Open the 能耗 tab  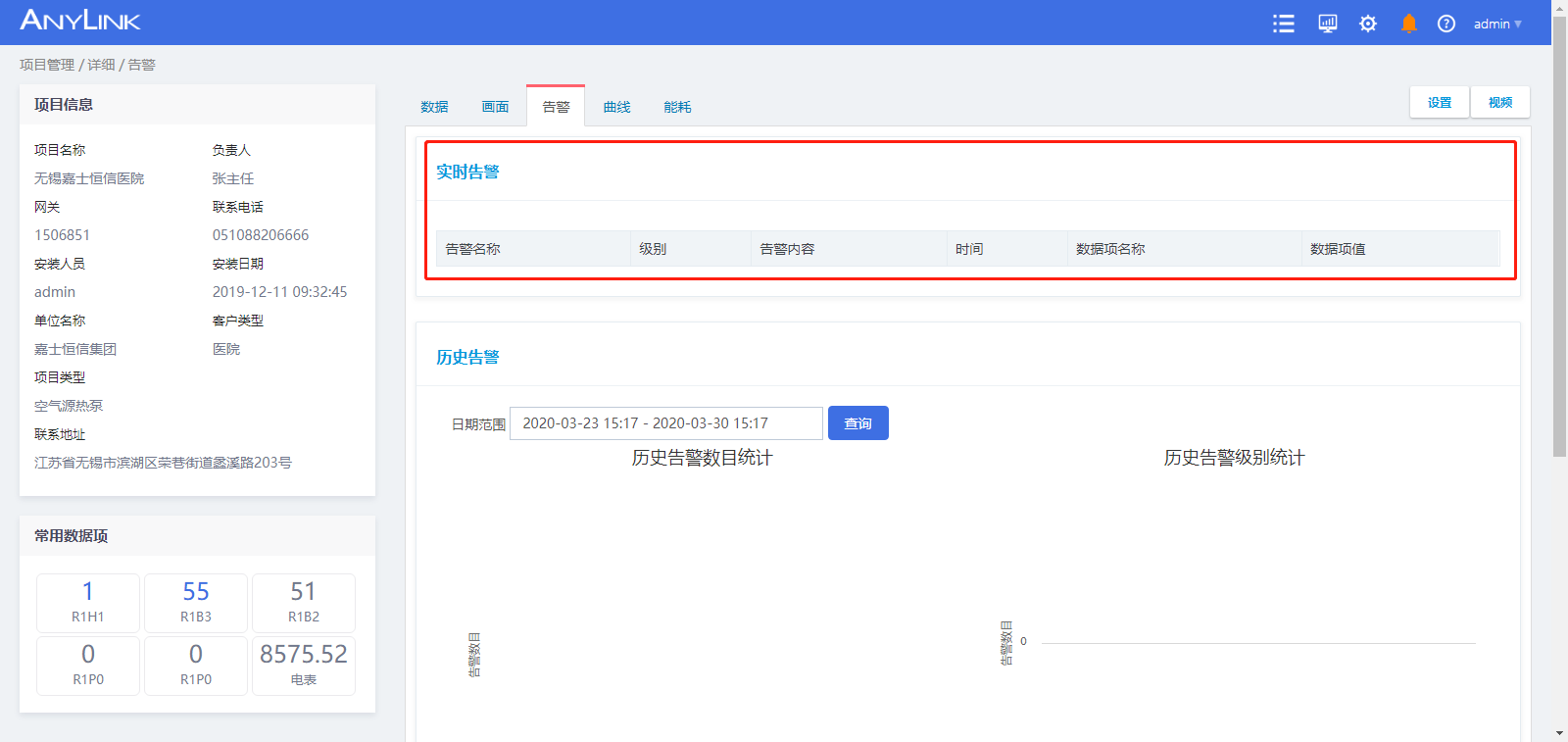click(677, 107)
